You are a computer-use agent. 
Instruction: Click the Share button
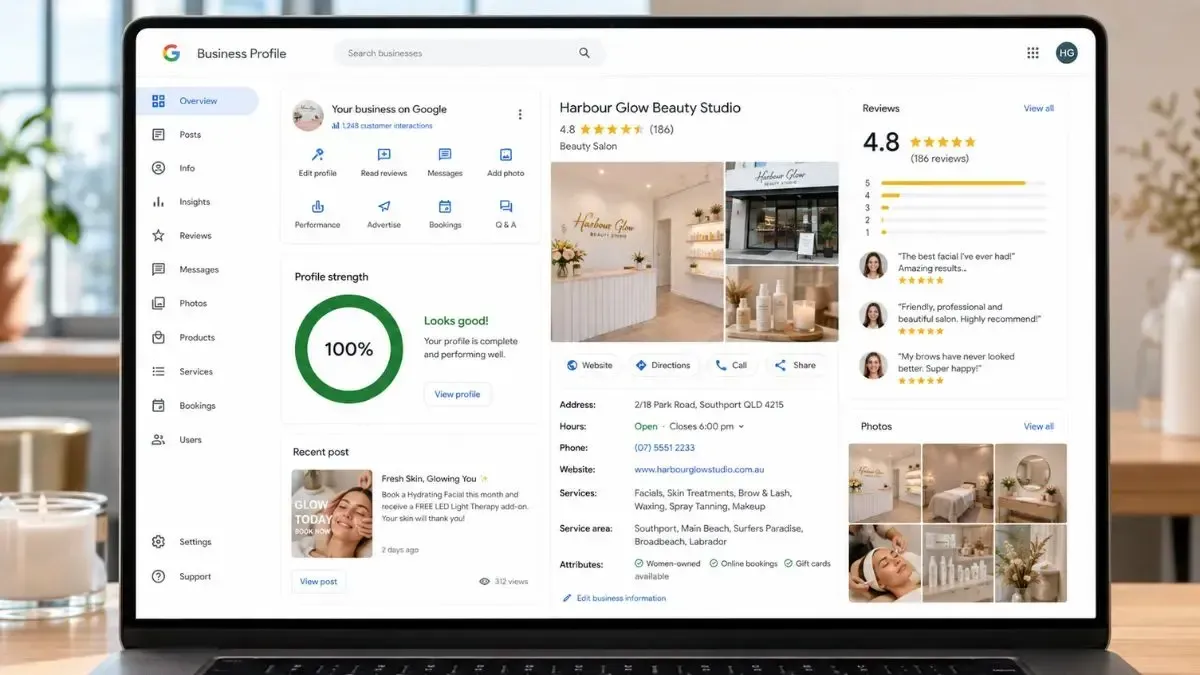(x=795, y=365)
